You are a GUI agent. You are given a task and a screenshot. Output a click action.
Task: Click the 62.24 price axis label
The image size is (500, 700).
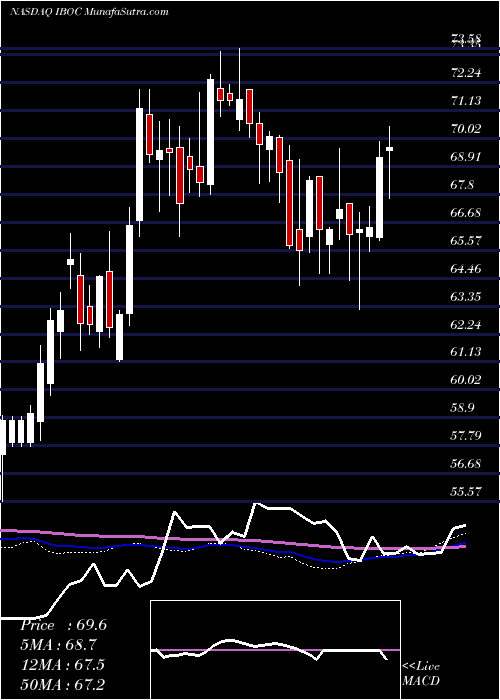(x=466, y=325)
